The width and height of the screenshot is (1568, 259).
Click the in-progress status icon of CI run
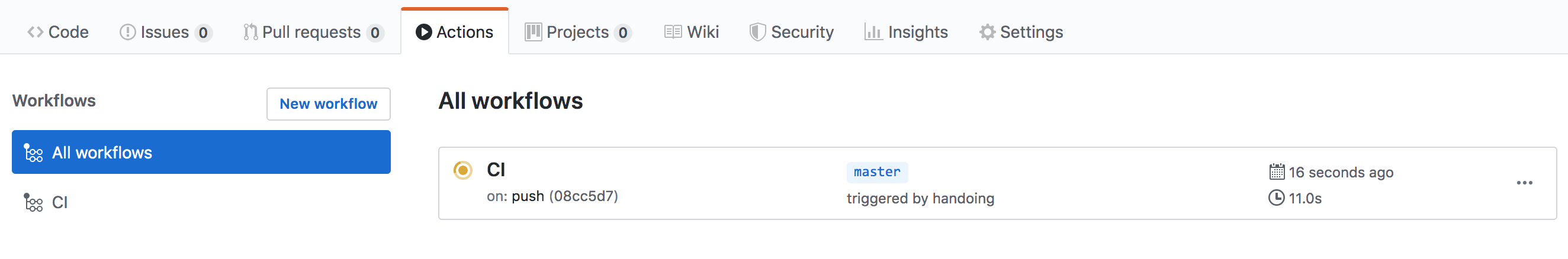[x=462, y=170]
